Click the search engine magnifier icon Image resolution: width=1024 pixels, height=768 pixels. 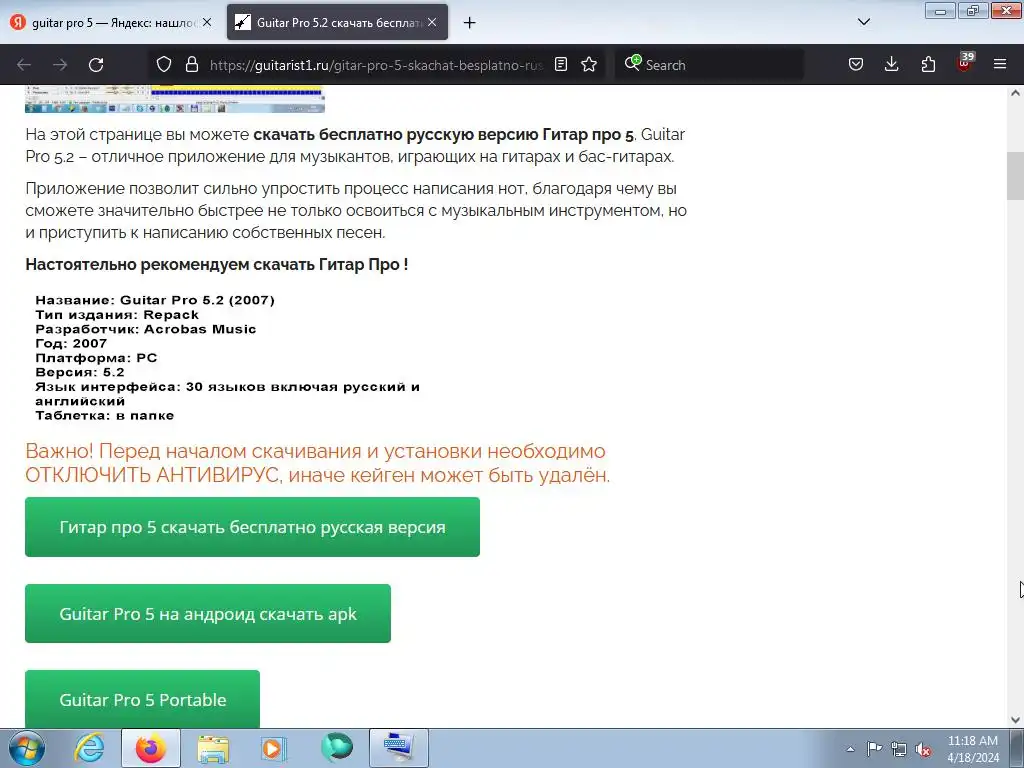pyautogui.click(x=632, y=63)
